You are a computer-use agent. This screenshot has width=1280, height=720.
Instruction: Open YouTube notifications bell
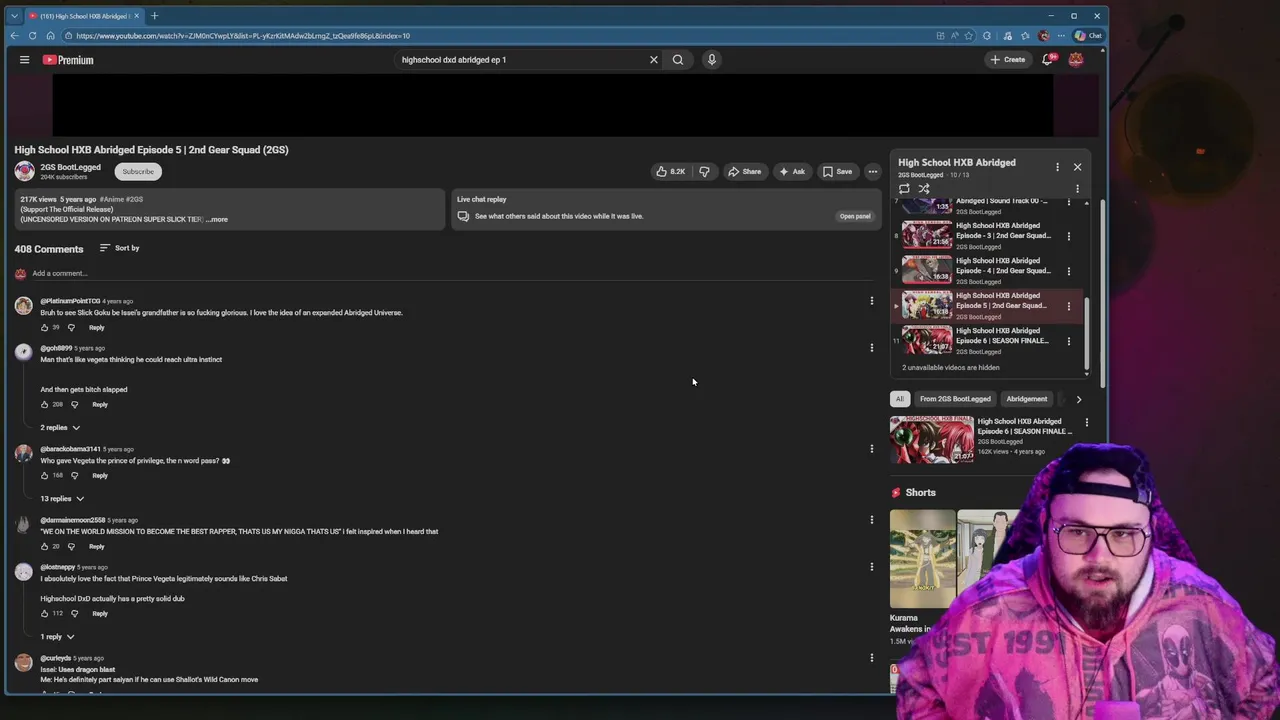point(1048,60)
